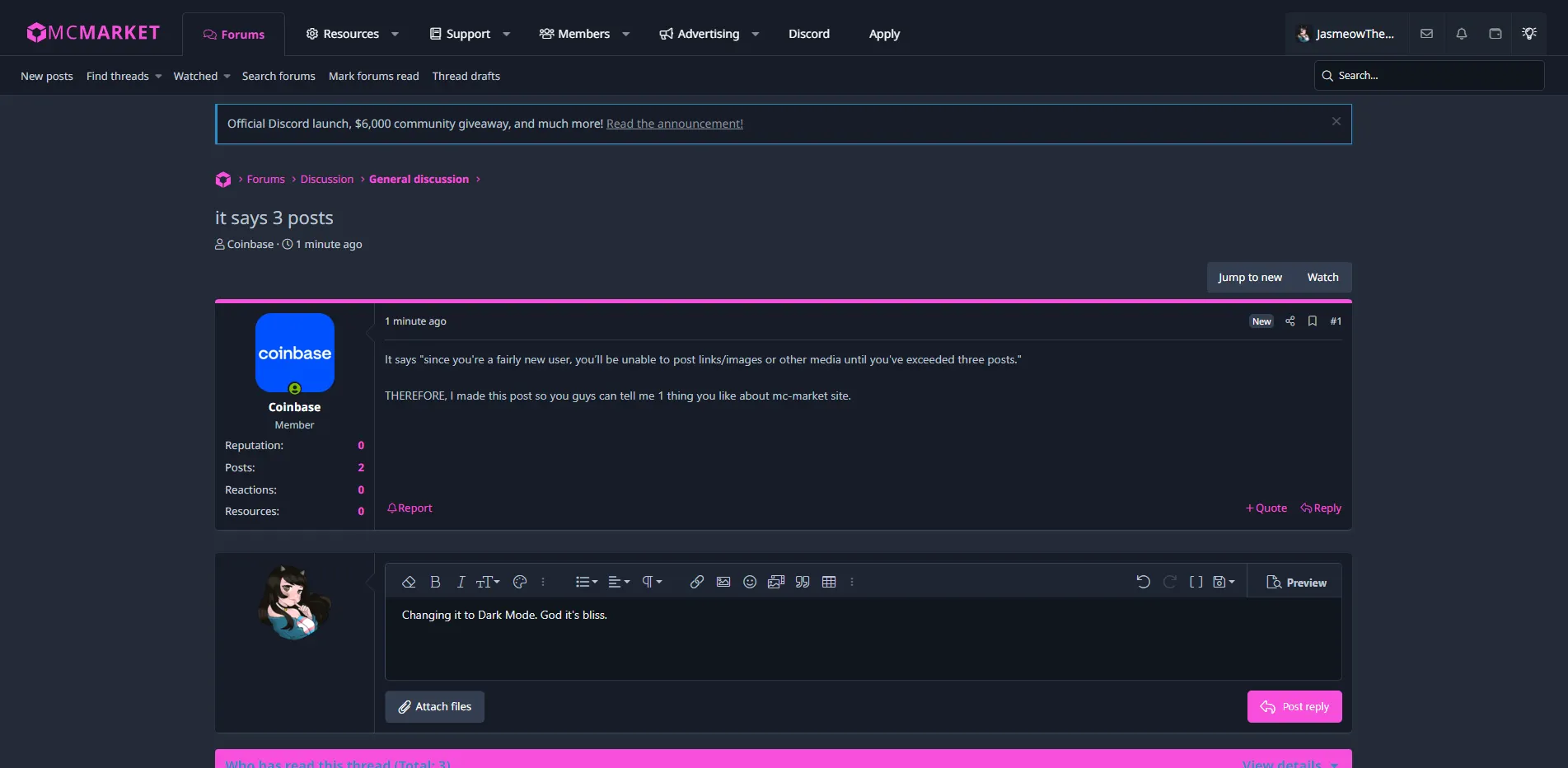This screenshot has width=1568, height=768.
Task: Expand the Members dropdown arrow
Action: [625, 34]
